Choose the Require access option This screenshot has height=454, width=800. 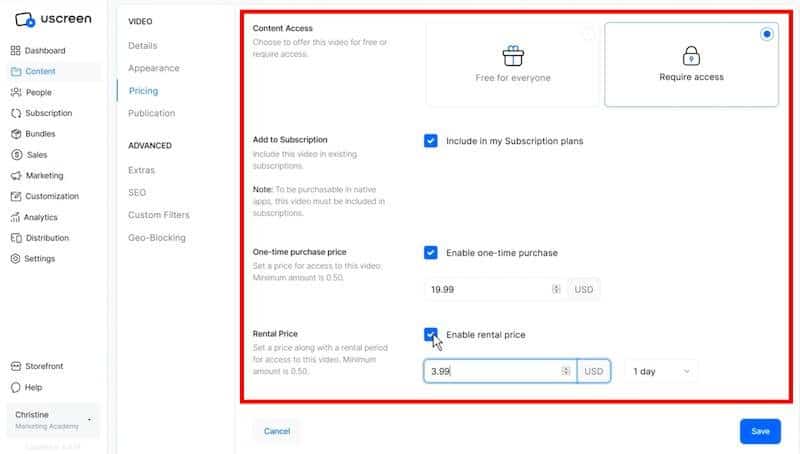691,65
